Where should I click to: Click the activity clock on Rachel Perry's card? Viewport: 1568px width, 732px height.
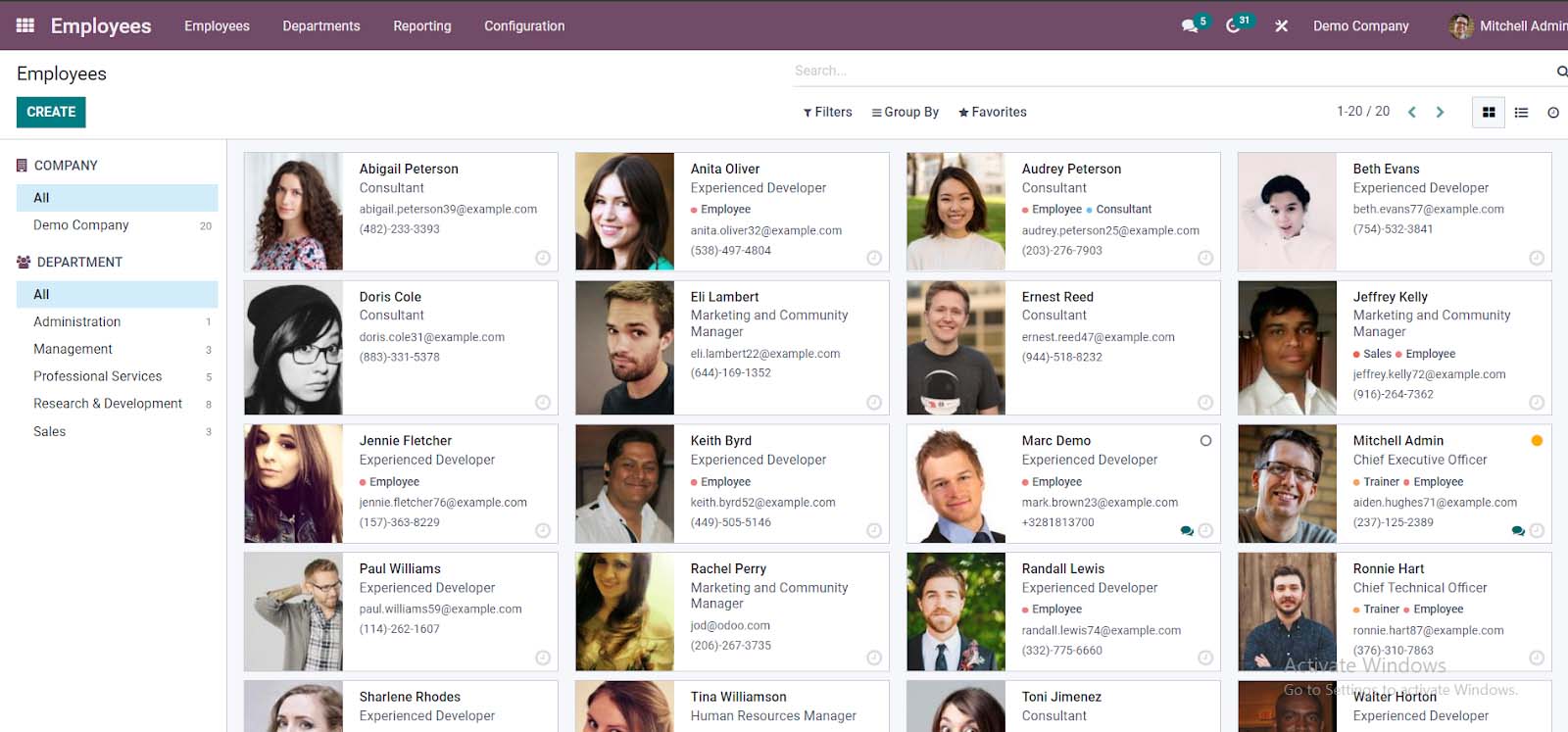(x=874, y=658)
